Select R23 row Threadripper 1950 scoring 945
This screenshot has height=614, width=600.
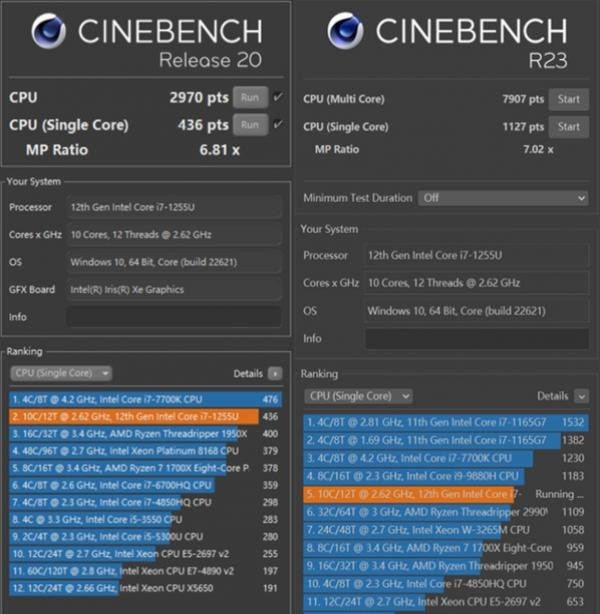coord(446,566)
